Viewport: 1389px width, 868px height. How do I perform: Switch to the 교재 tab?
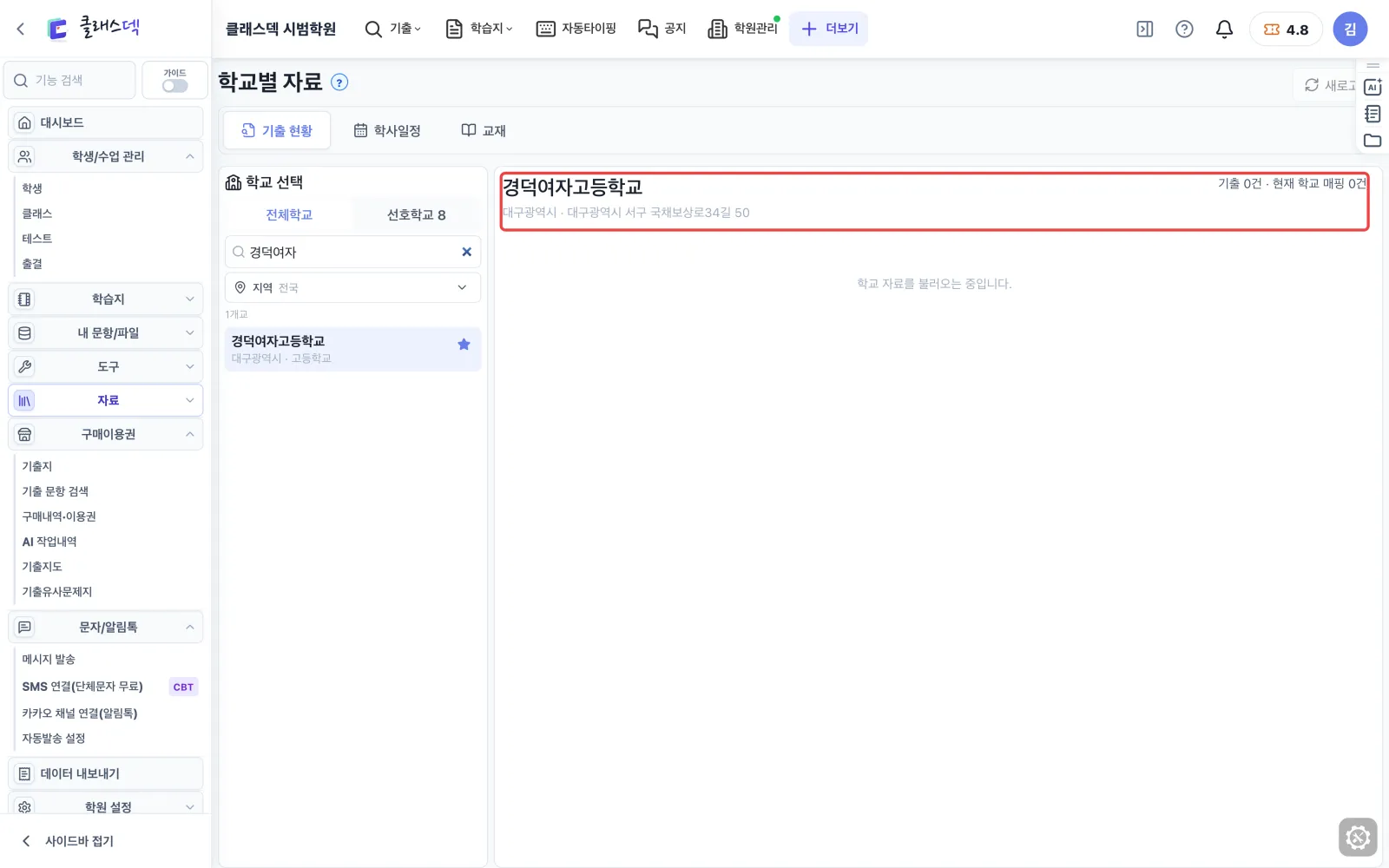484,130
